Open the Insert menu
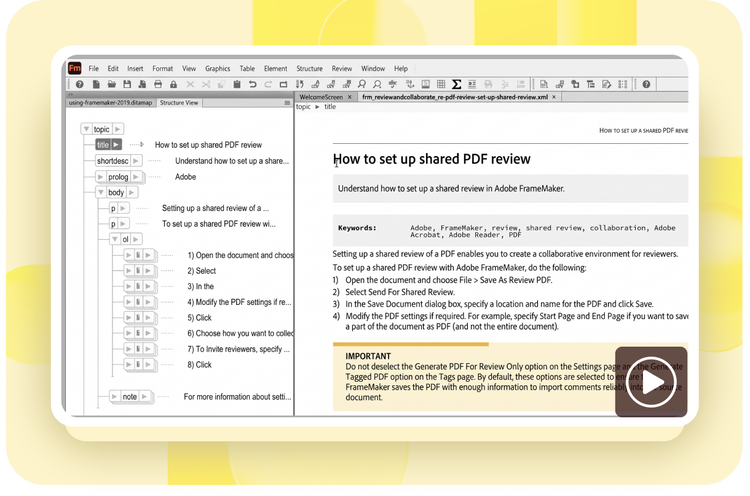The height and width of the screenshot is (496, 750). tap(135, 68)
